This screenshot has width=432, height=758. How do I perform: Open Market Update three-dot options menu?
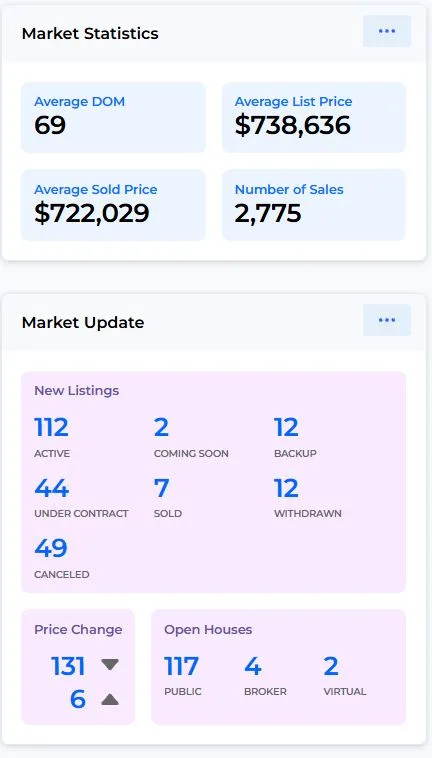coord(387,320)
